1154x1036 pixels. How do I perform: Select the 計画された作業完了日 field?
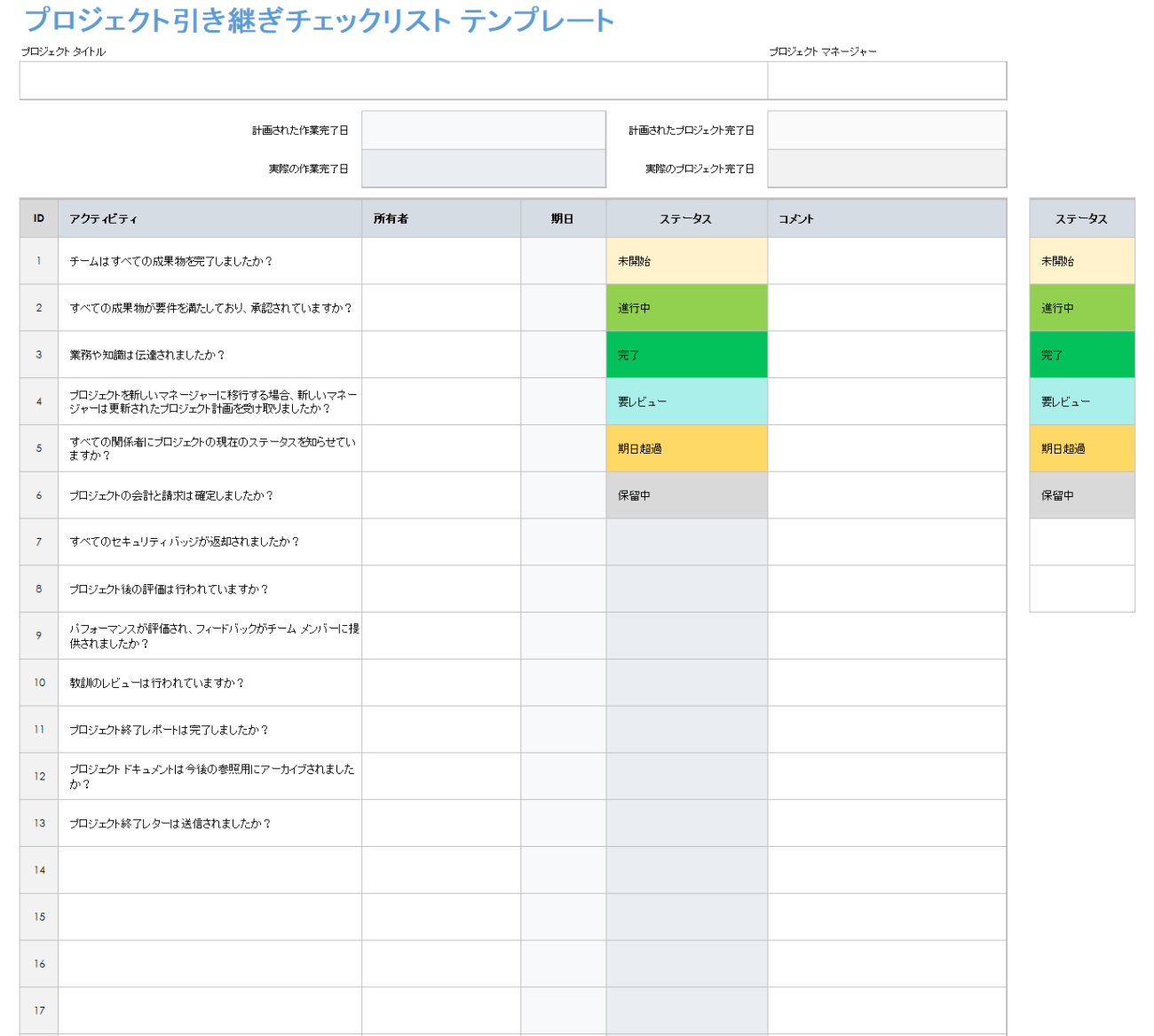click(x=484, y=130)
